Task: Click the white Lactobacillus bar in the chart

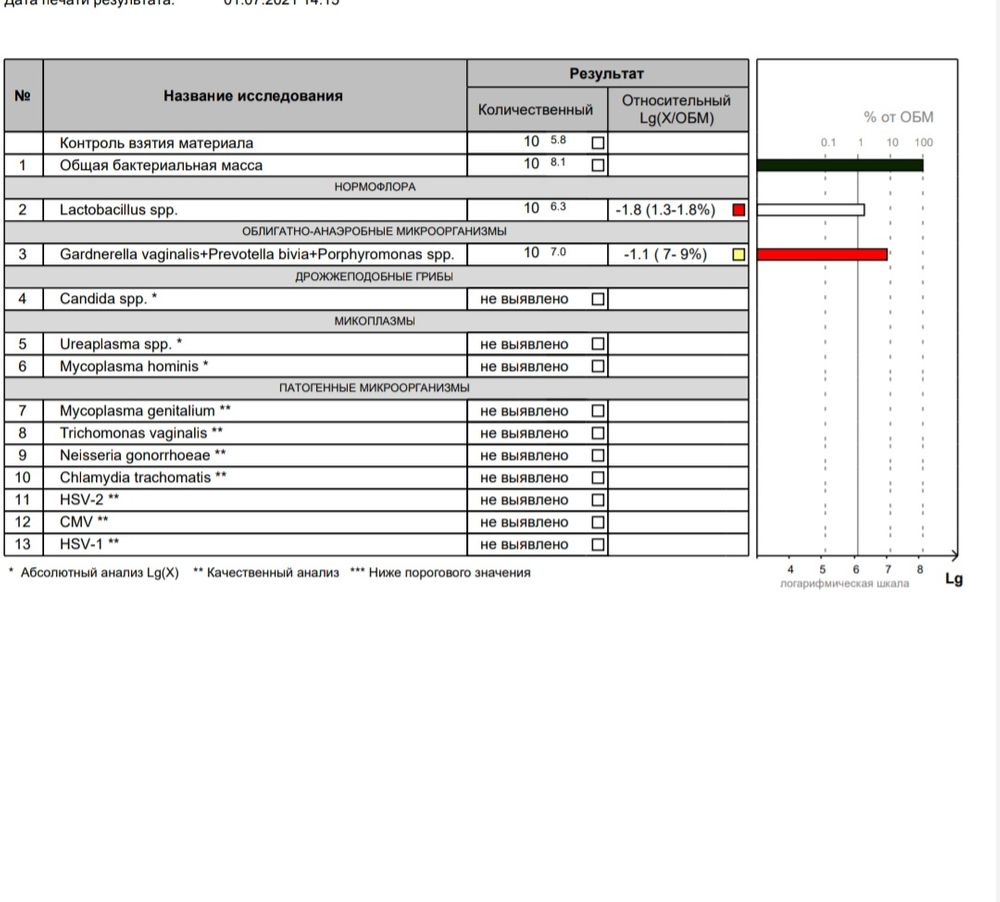Action: click(811, 210)
